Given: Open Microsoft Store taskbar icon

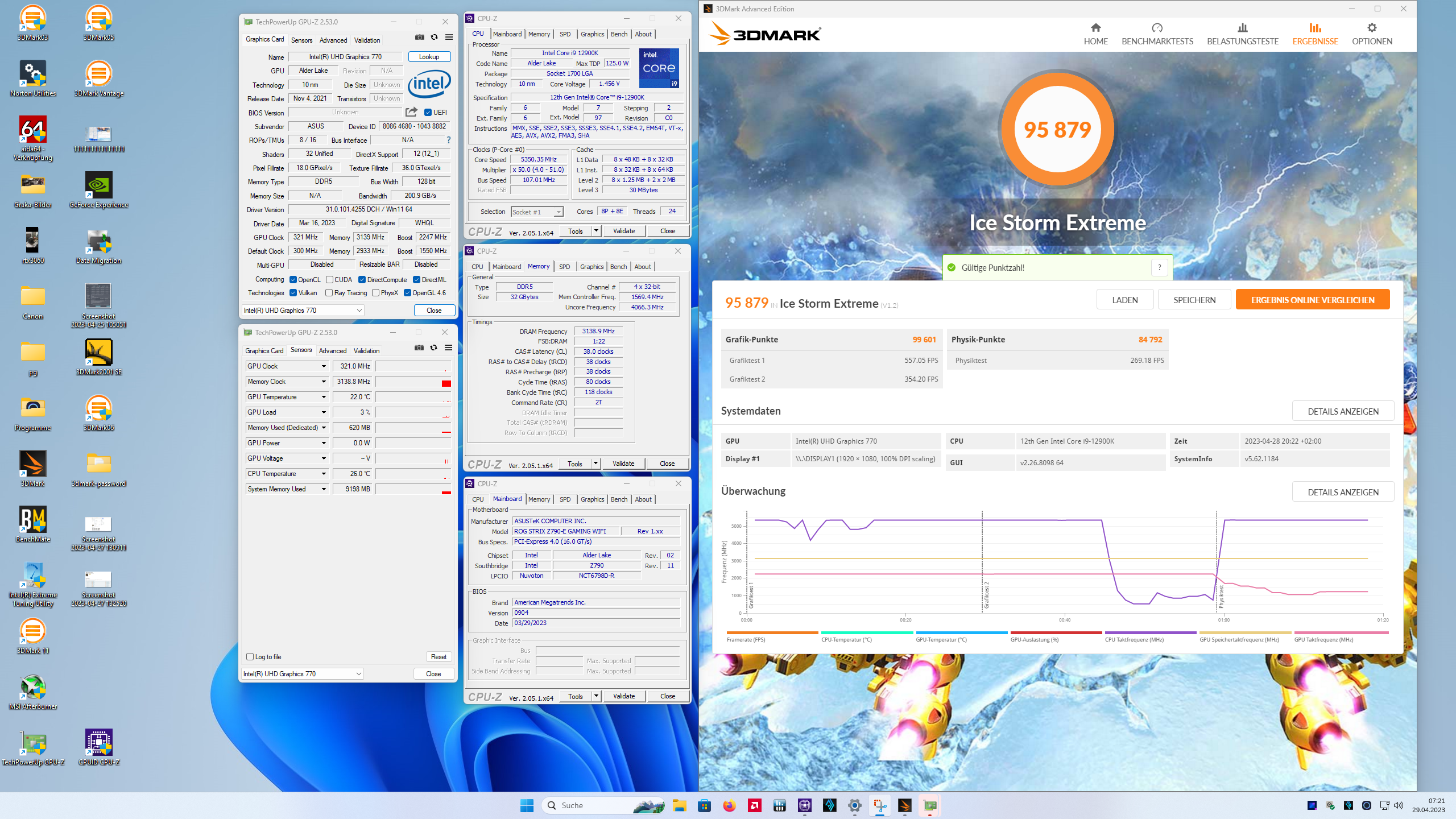Looking at the screenshot, I should pos(704,805).
